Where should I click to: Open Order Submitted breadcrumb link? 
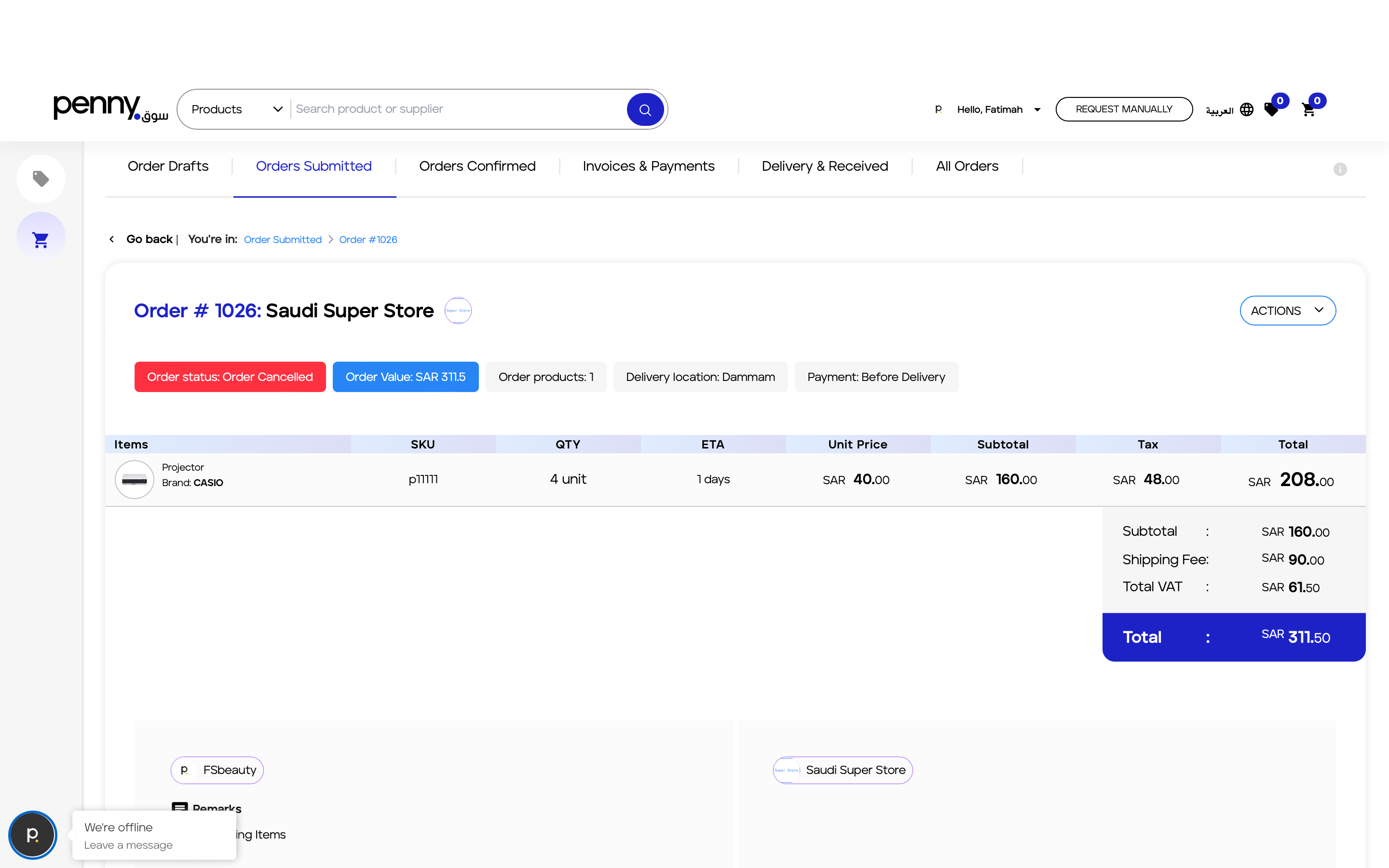(x=283, y=239)
